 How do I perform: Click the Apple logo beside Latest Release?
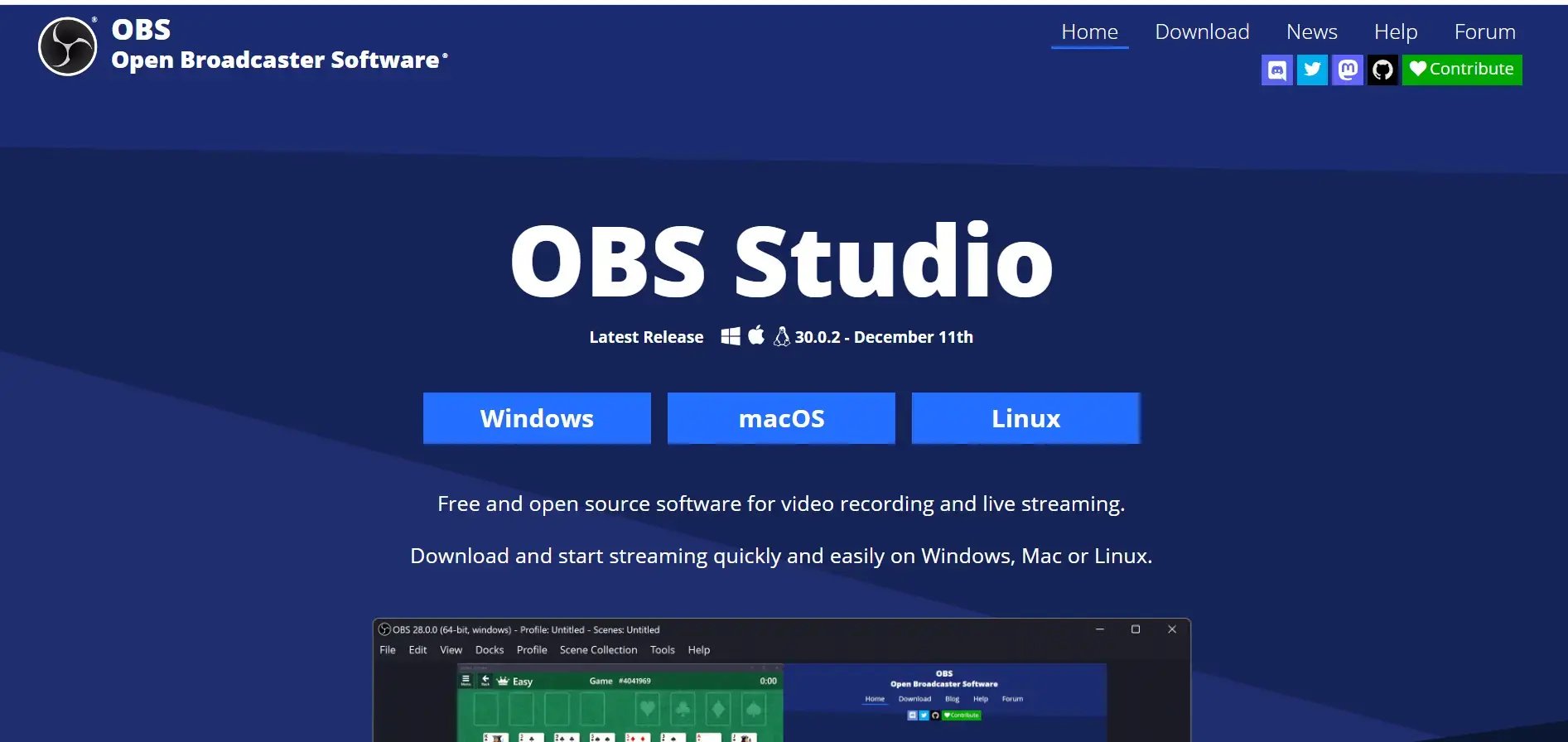[756, 335]
